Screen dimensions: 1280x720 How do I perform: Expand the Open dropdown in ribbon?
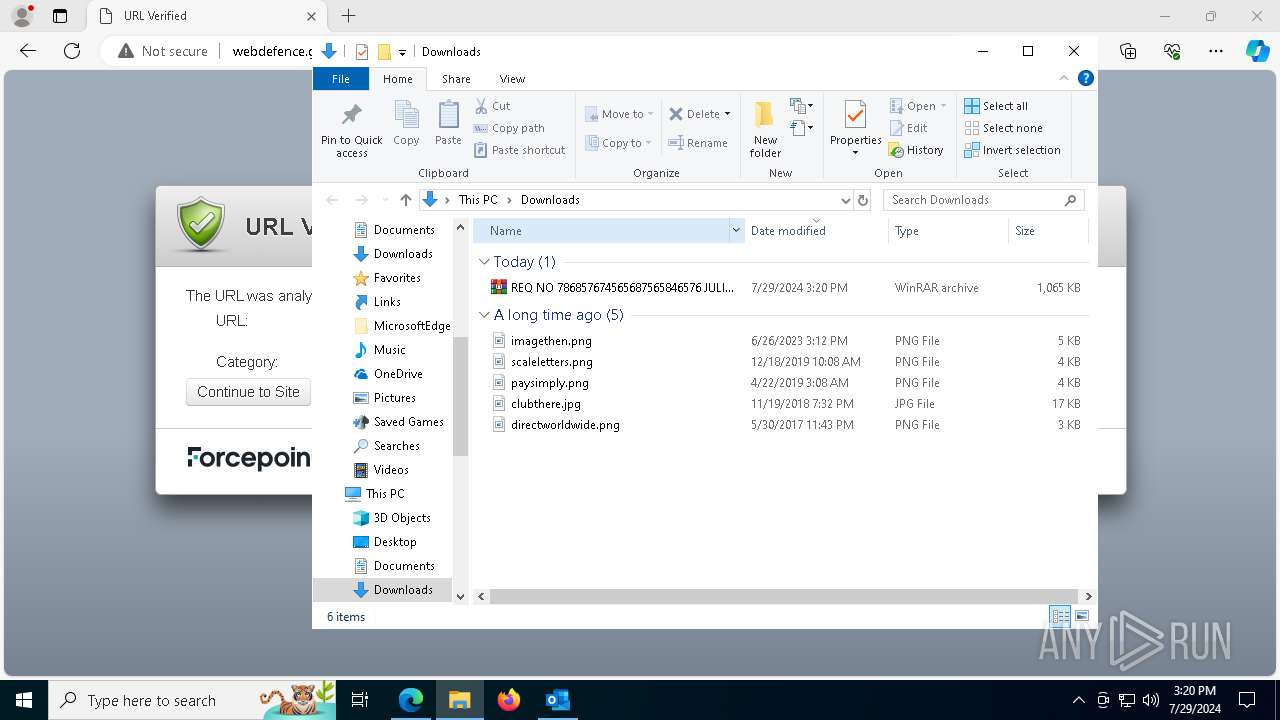pyautogui.click(x=917, y=106)
